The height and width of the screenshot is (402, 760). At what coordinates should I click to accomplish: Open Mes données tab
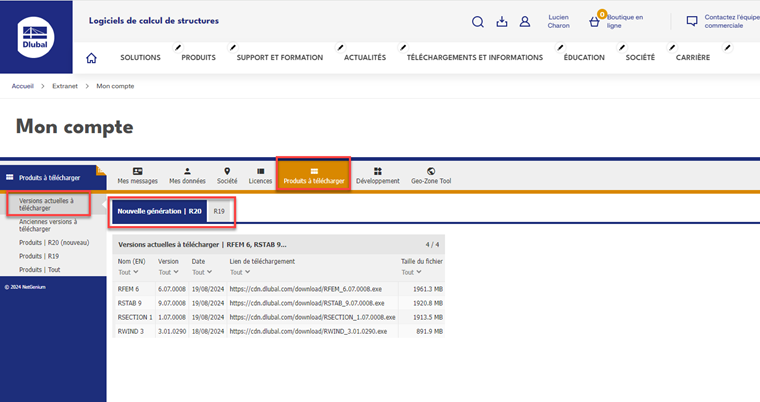tap(187, 176)
